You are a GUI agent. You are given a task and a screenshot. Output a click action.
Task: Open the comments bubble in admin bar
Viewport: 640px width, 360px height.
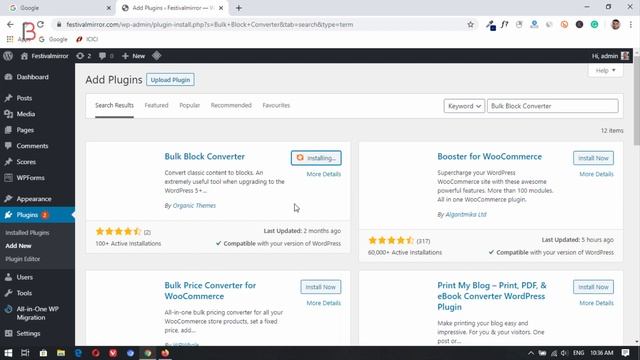click(x=106, y=56)
